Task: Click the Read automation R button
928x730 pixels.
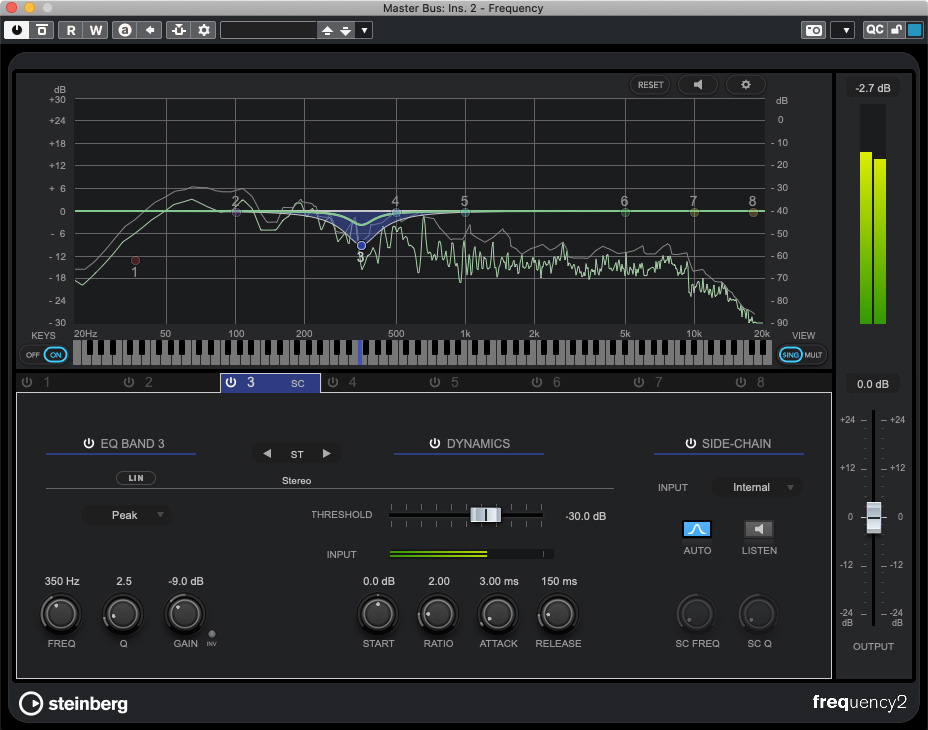Action: tap(71, 30)
